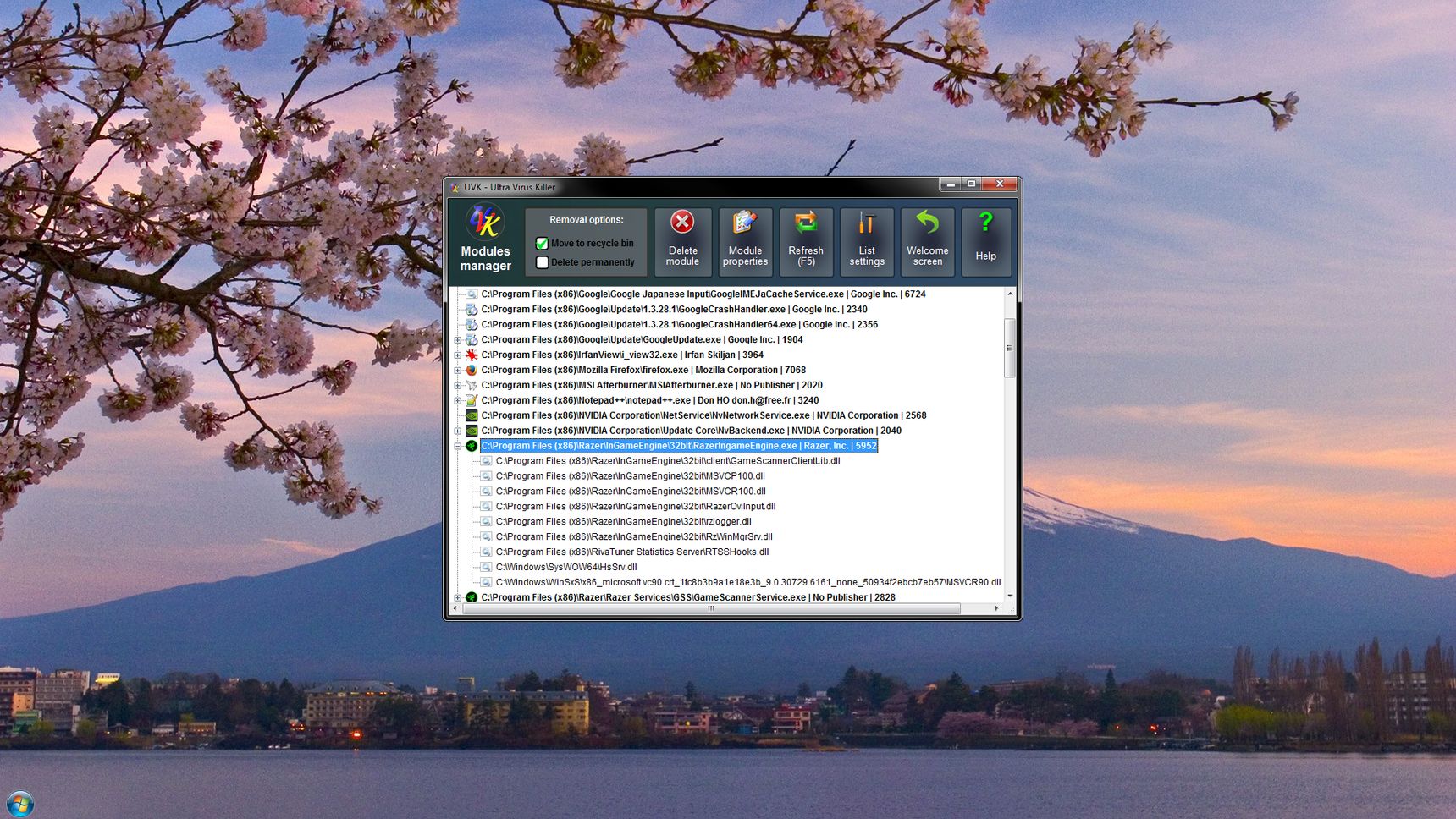Click the HsSrv.dll file icon
The height and width of the screenshot is (819, 1456).
(x=486, y=568)
